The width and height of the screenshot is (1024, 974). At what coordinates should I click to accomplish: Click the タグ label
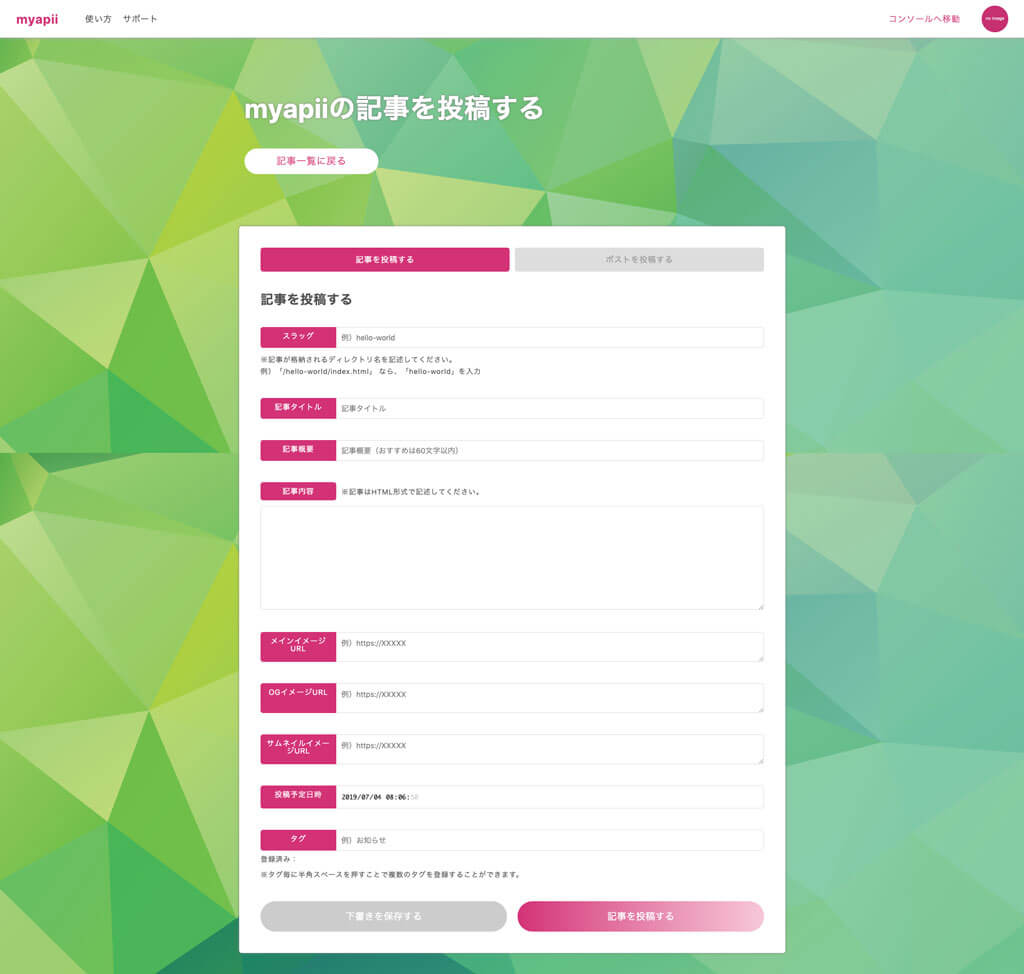pyautogui.click(x=298, y=840)
